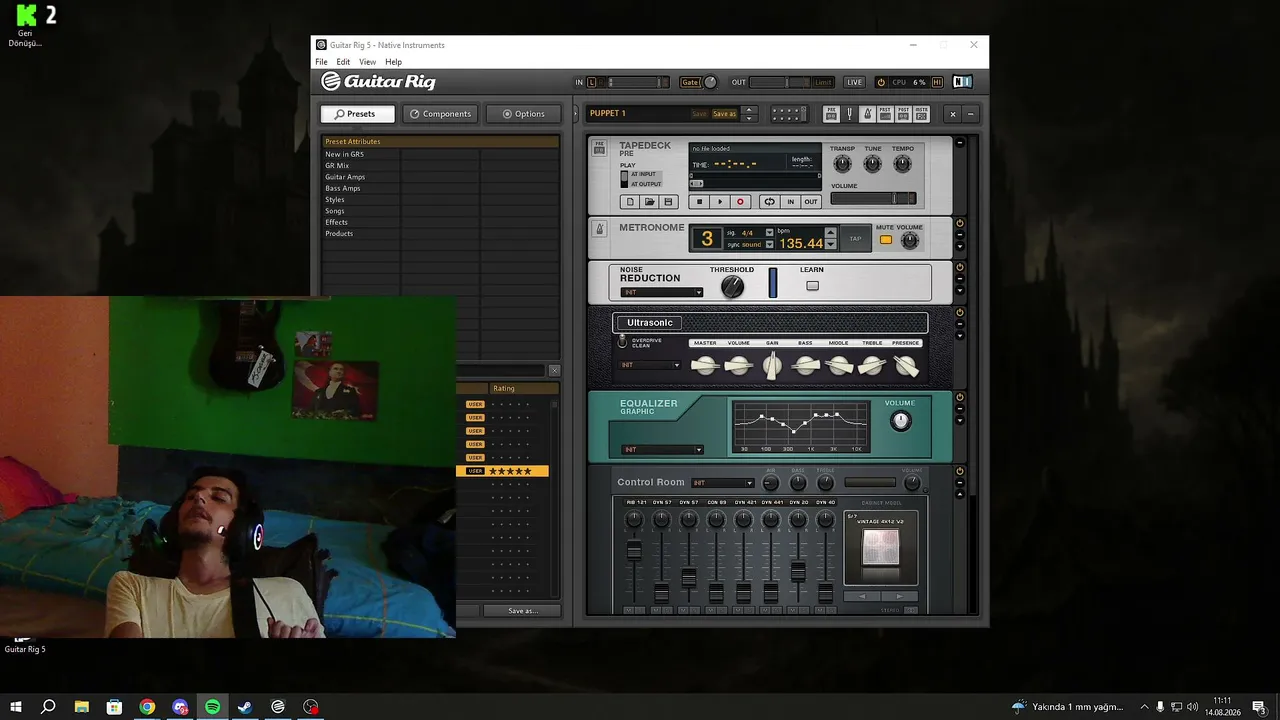Click the Tapedeck Volume slider
1280x720 pixels.
[x=873, y=198]
